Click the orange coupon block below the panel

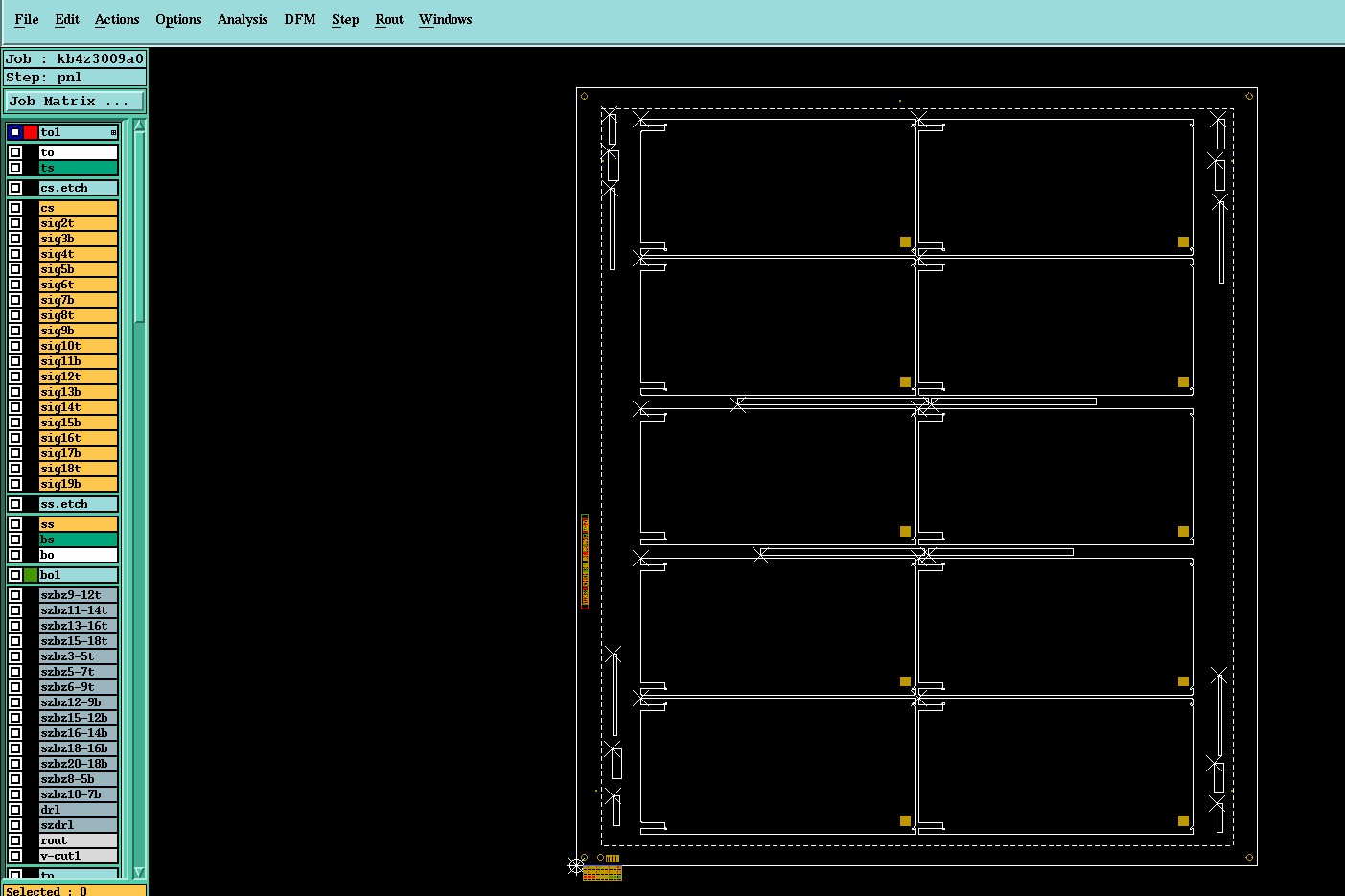(x=602, y=873)
